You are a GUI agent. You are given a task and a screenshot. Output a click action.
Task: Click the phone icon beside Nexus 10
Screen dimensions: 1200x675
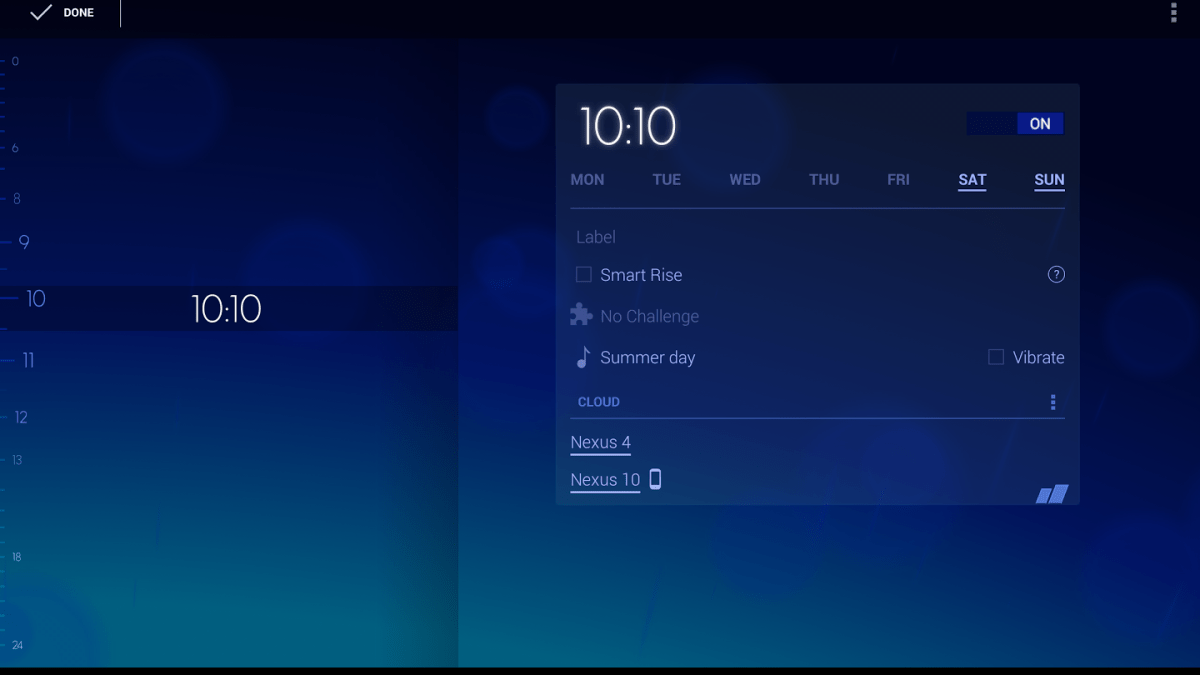pos(655,479)
